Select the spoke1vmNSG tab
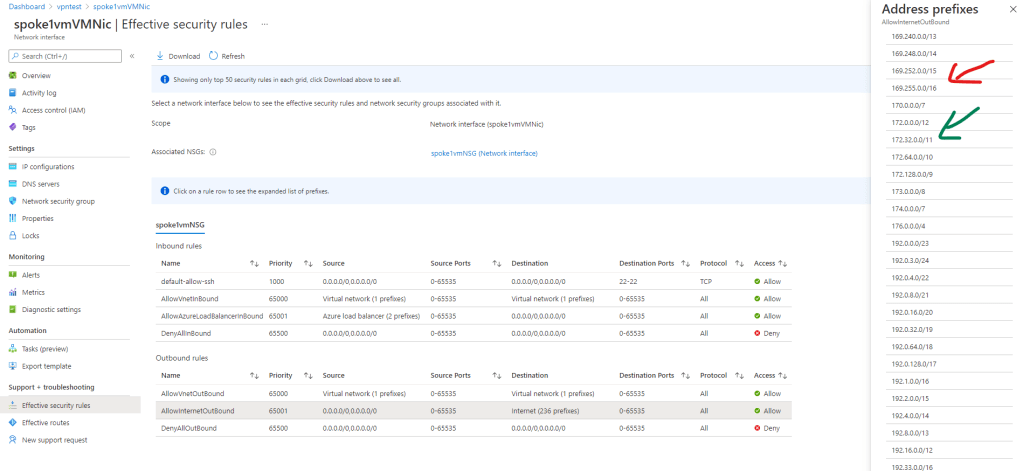 coord(180,225)
